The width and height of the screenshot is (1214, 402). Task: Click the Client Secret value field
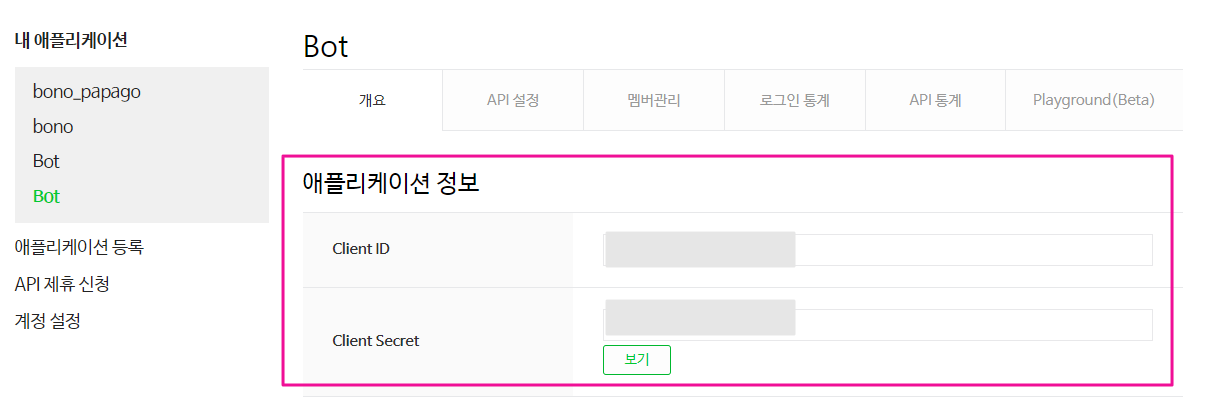click(877, 324)
